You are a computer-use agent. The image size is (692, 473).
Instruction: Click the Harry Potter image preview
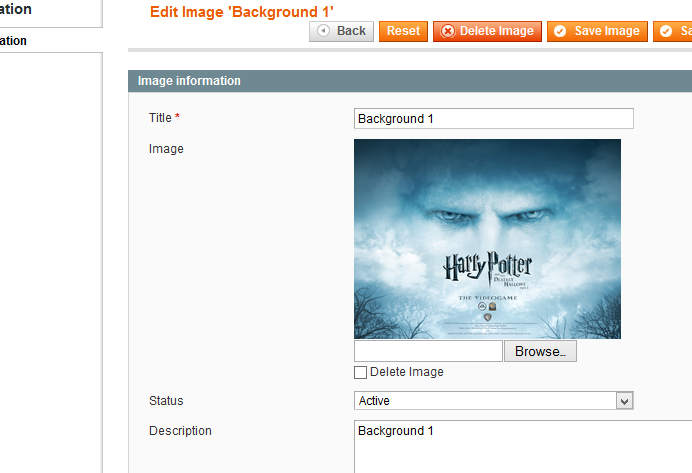(487, 239)
